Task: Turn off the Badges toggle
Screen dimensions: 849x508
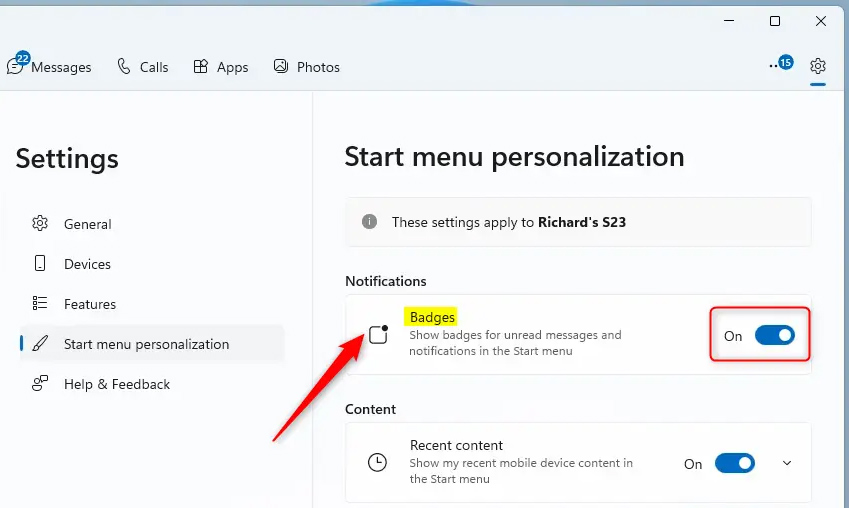Action: [774, 335]
